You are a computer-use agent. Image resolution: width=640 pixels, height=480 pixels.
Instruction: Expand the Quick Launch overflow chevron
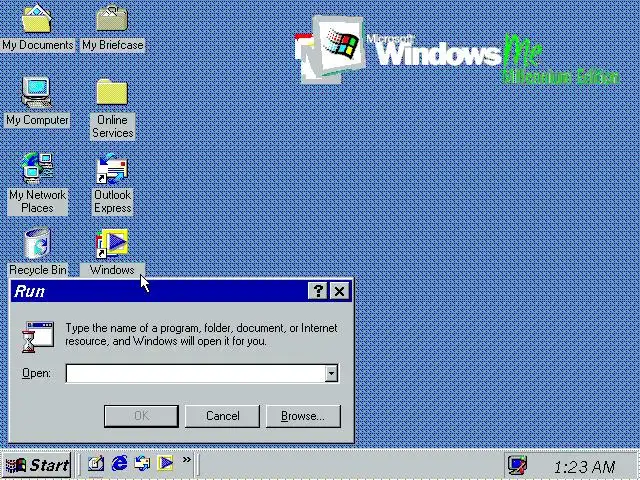[x=187, y=460]
